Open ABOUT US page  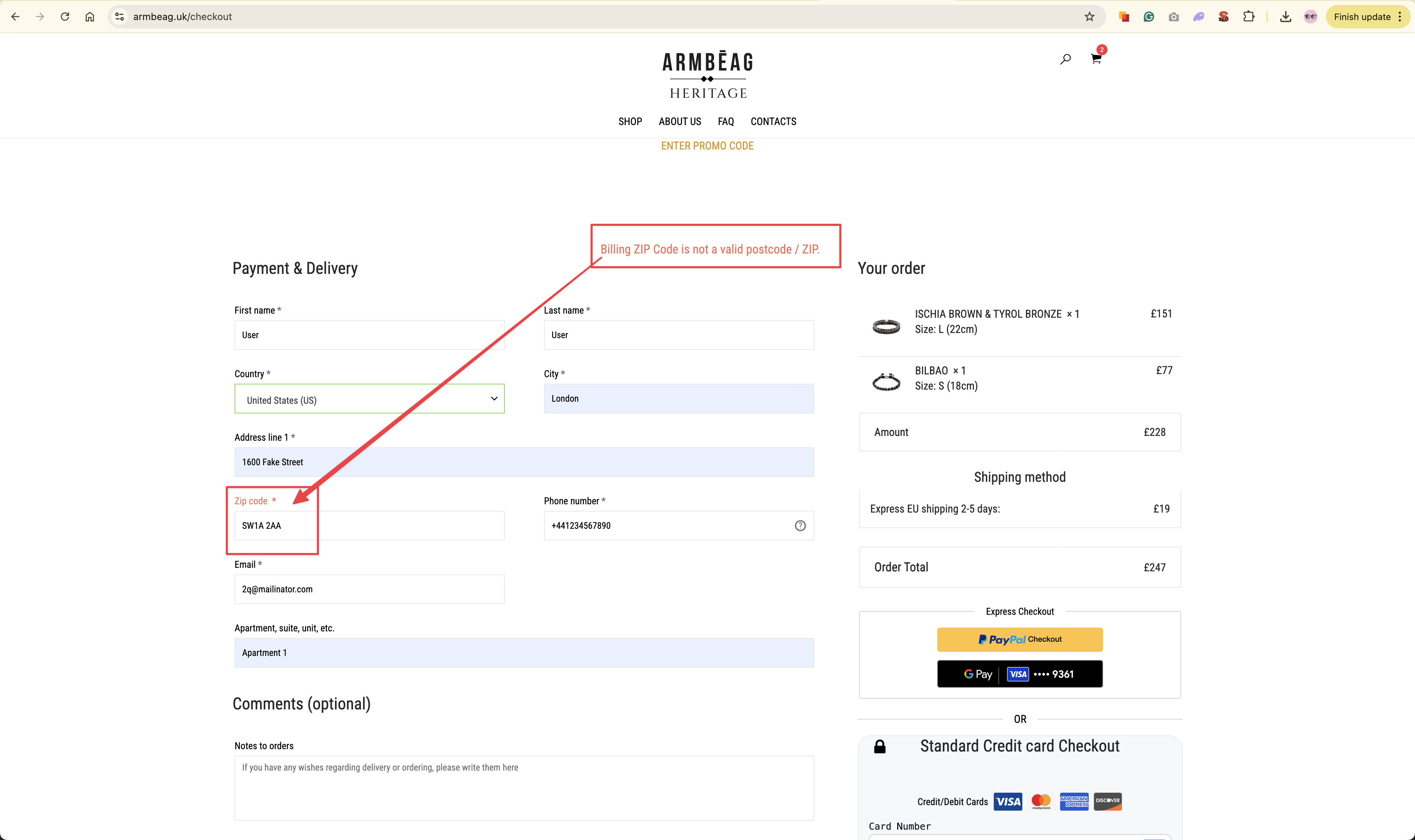click(679, 122)
